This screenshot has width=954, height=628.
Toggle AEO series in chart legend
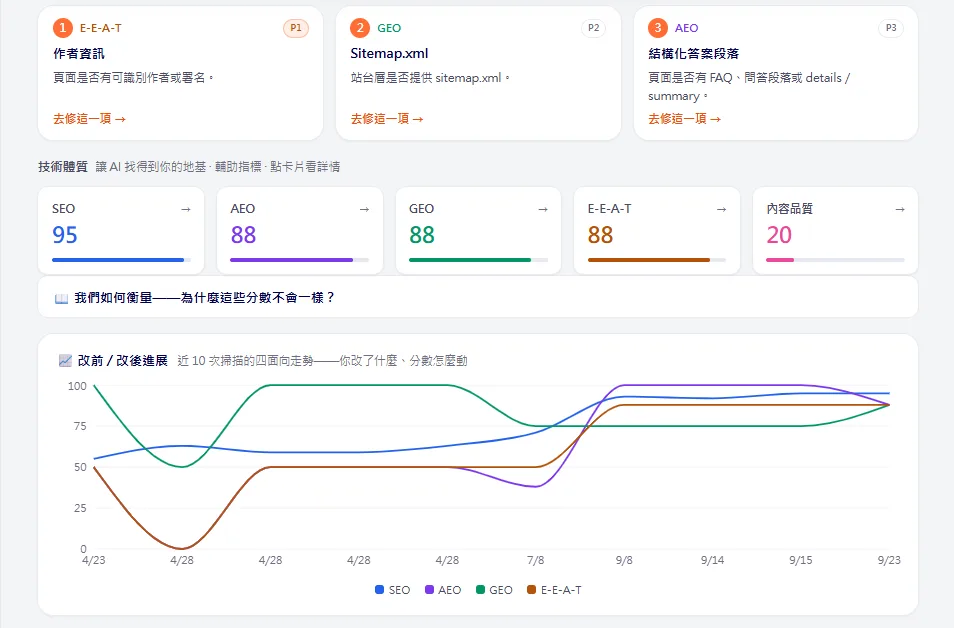443,590
